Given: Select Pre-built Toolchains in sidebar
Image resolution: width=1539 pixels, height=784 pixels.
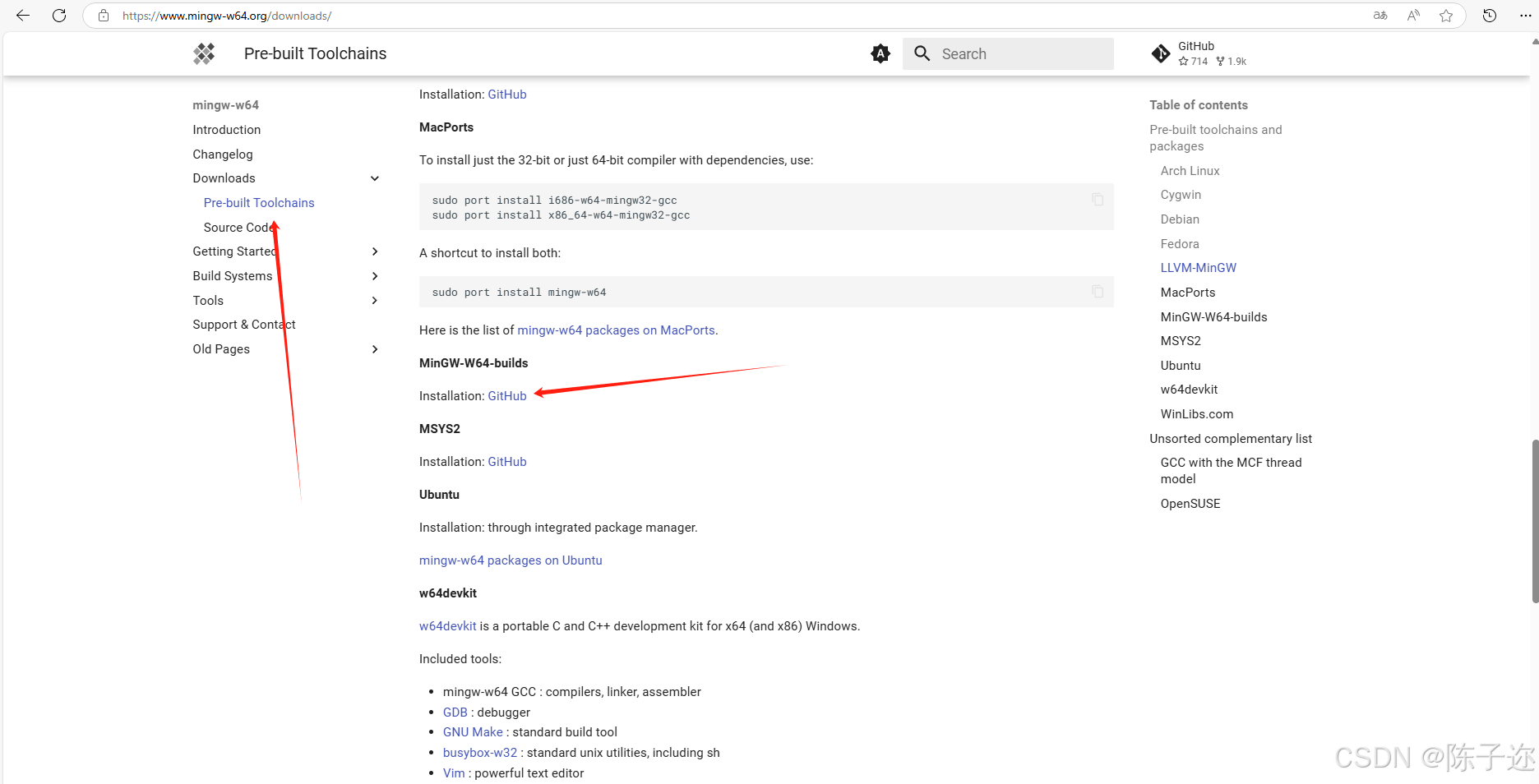Looking at the screenshot, I should pyautogui.click(x=259, y=203).
